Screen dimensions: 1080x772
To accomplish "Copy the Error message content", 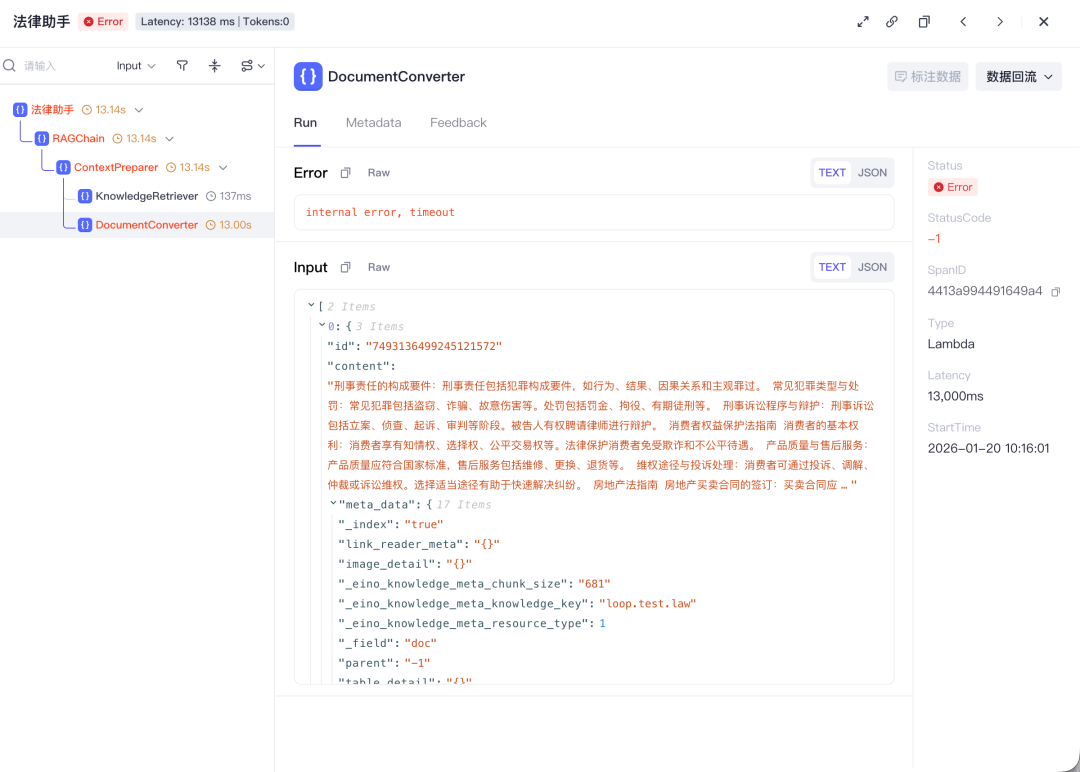I will pos(345,173).
